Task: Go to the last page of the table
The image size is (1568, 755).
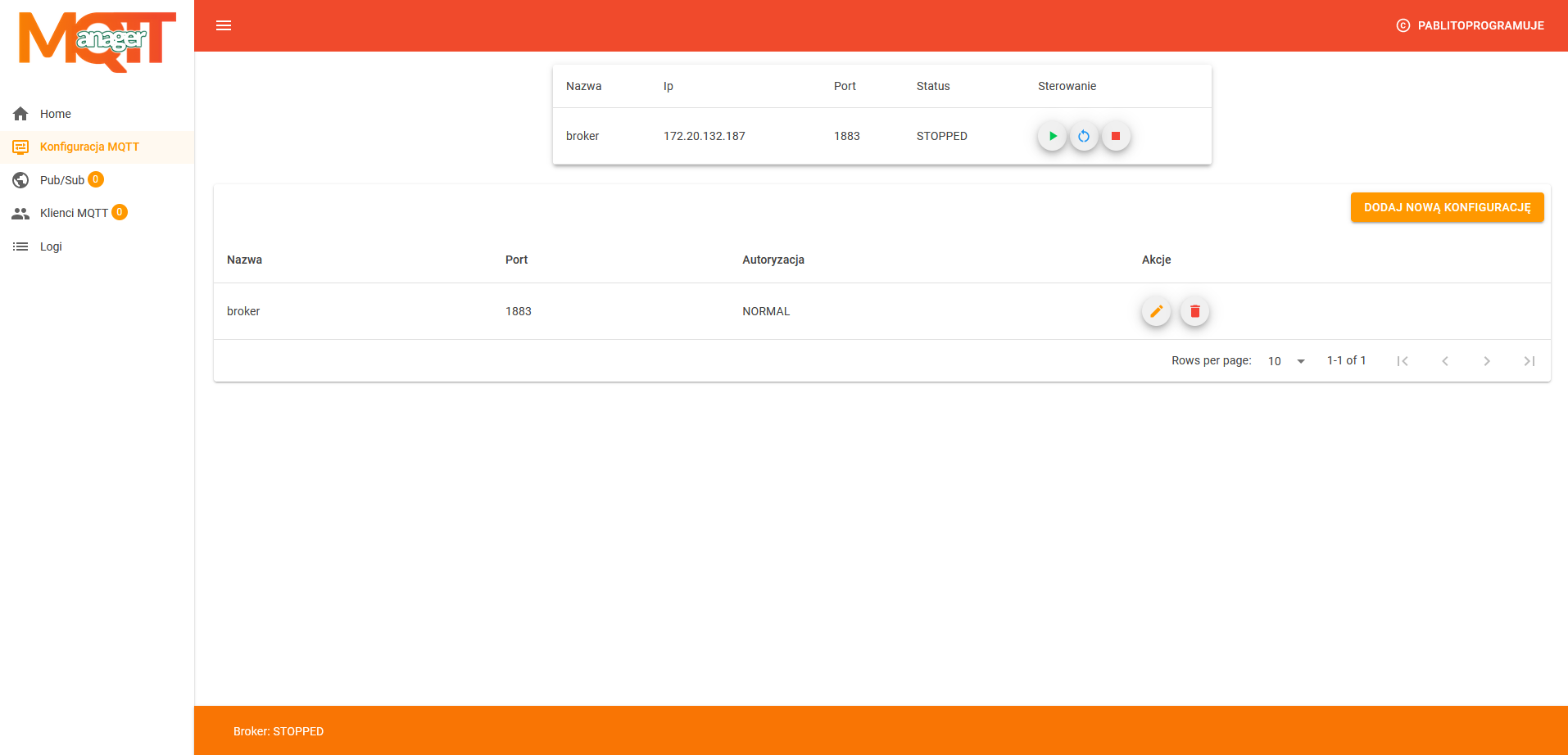Action: tap(1529, 361)
